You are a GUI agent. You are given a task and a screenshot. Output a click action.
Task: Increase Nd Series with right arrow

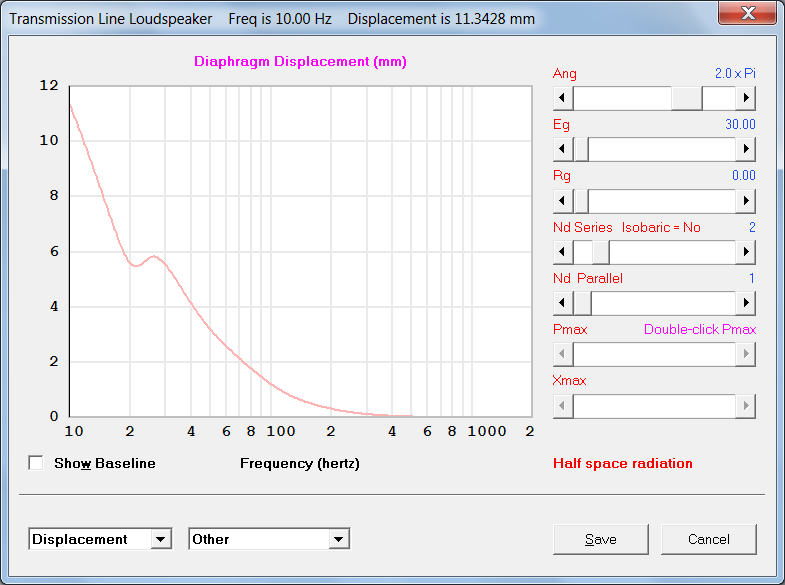(x=745, y=252)
